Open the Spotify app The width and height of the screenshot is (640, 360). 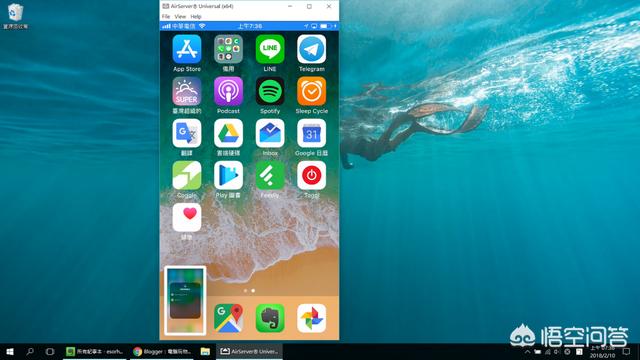[270, 91]
